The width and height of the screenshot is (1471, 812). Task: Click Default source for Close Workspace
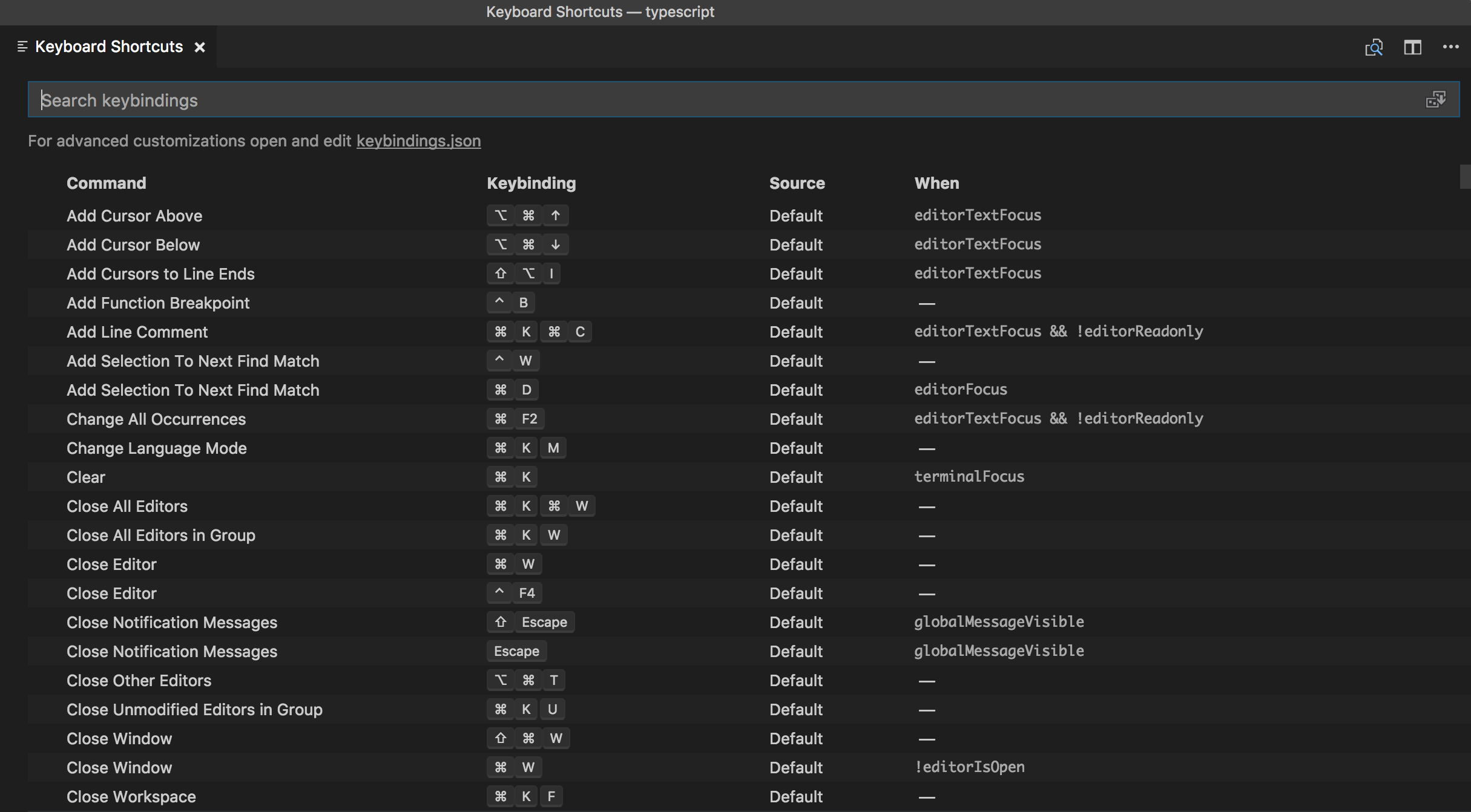pos(795,796)
